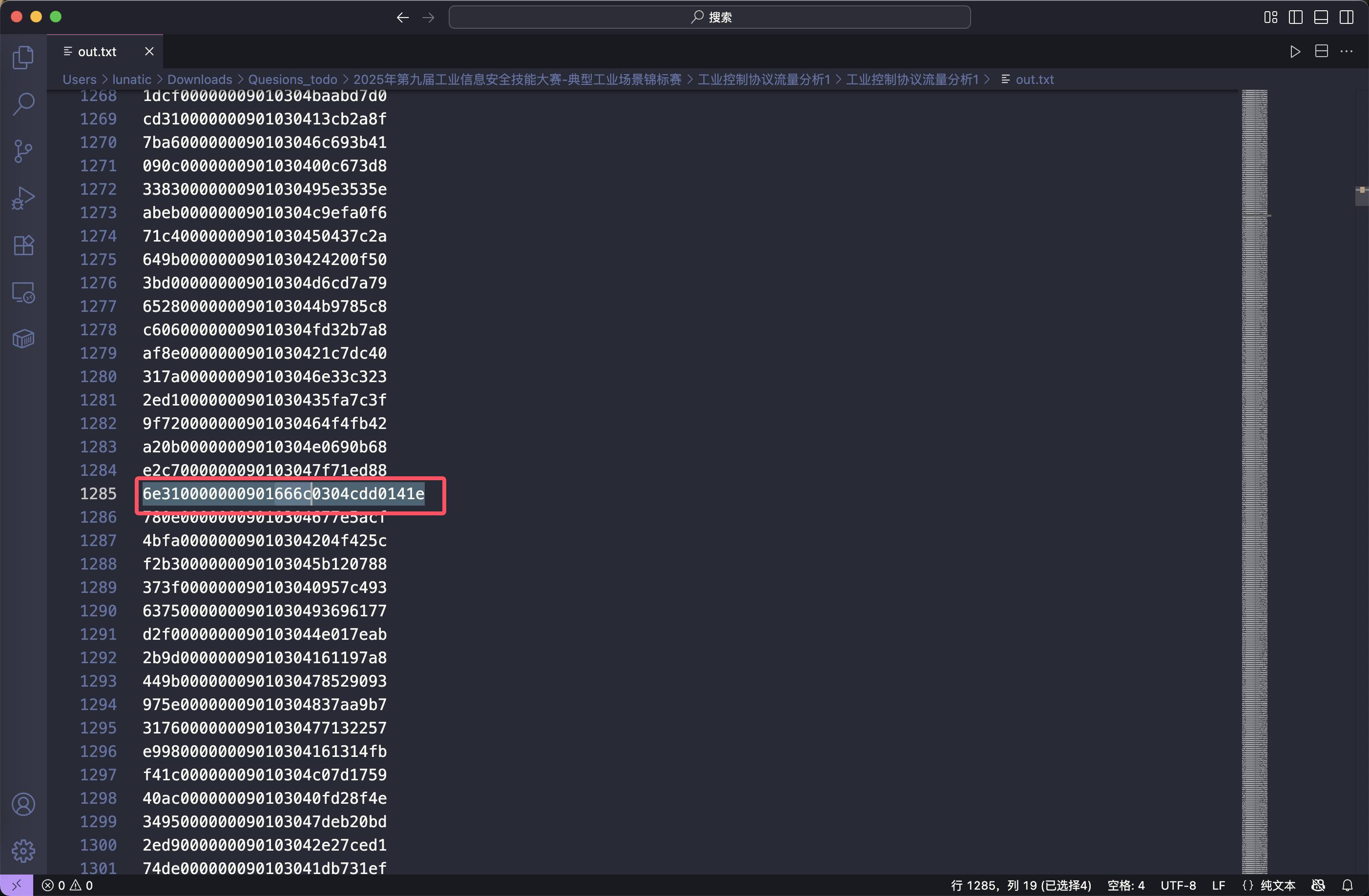Open the Source Control view
The height and width of the screenshot is (896, 1369).
[x=23, y=151]
